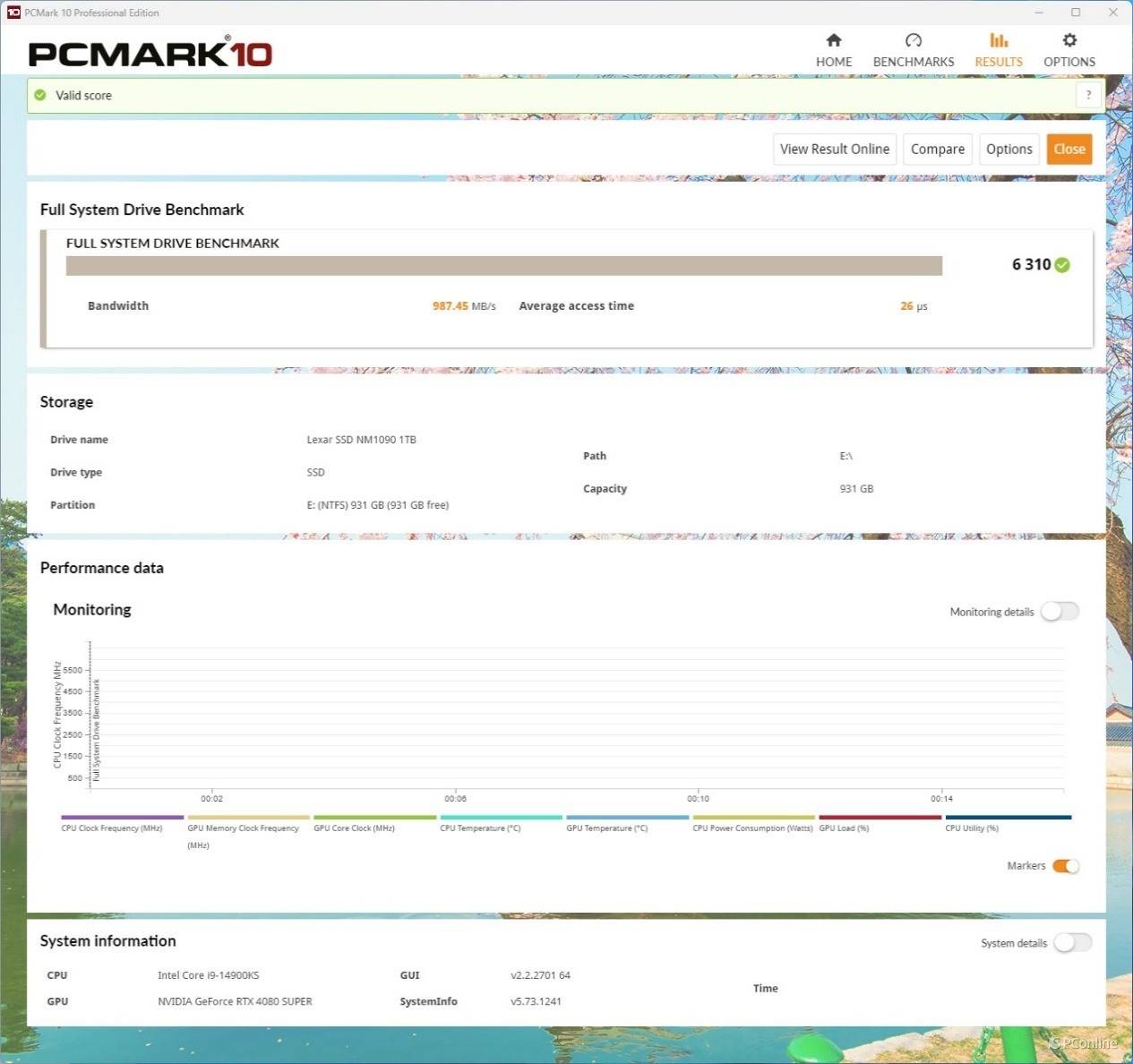Click the Performance data heading
This screenshot has height=1064, width=1133.
click(102, 568)
